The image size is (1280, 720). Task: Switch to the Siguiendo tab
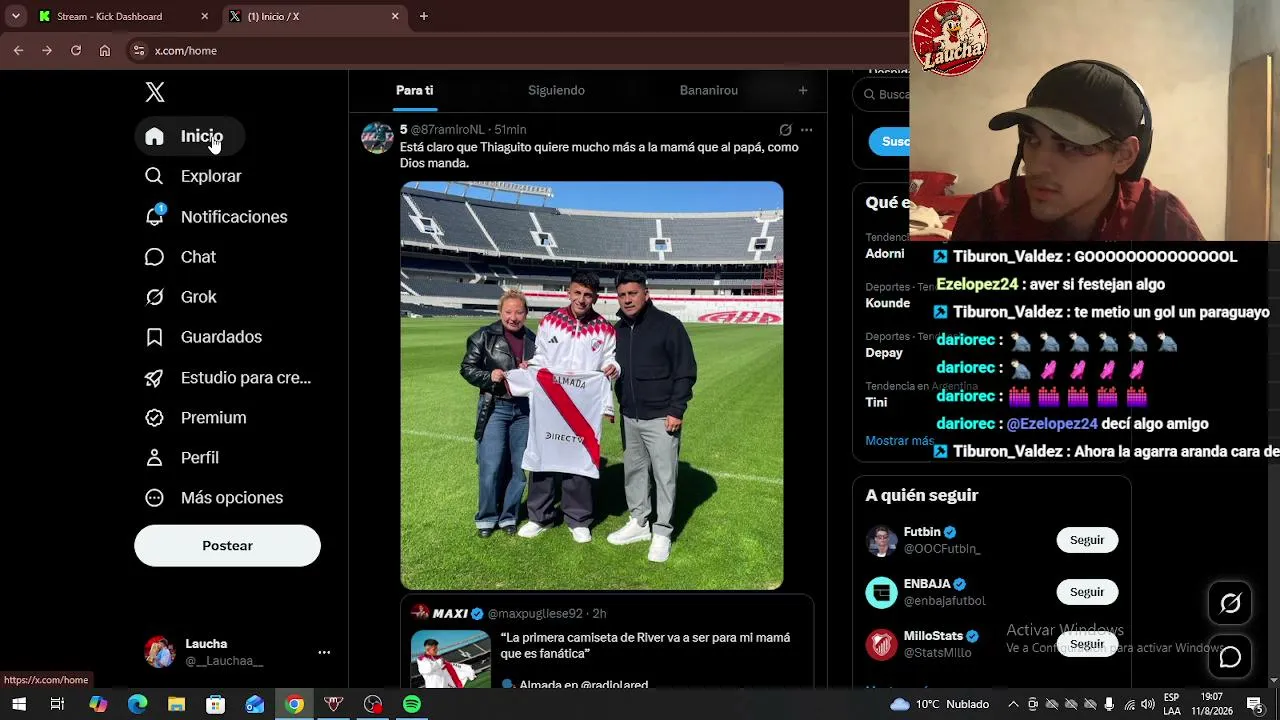[x=556, y=91]
